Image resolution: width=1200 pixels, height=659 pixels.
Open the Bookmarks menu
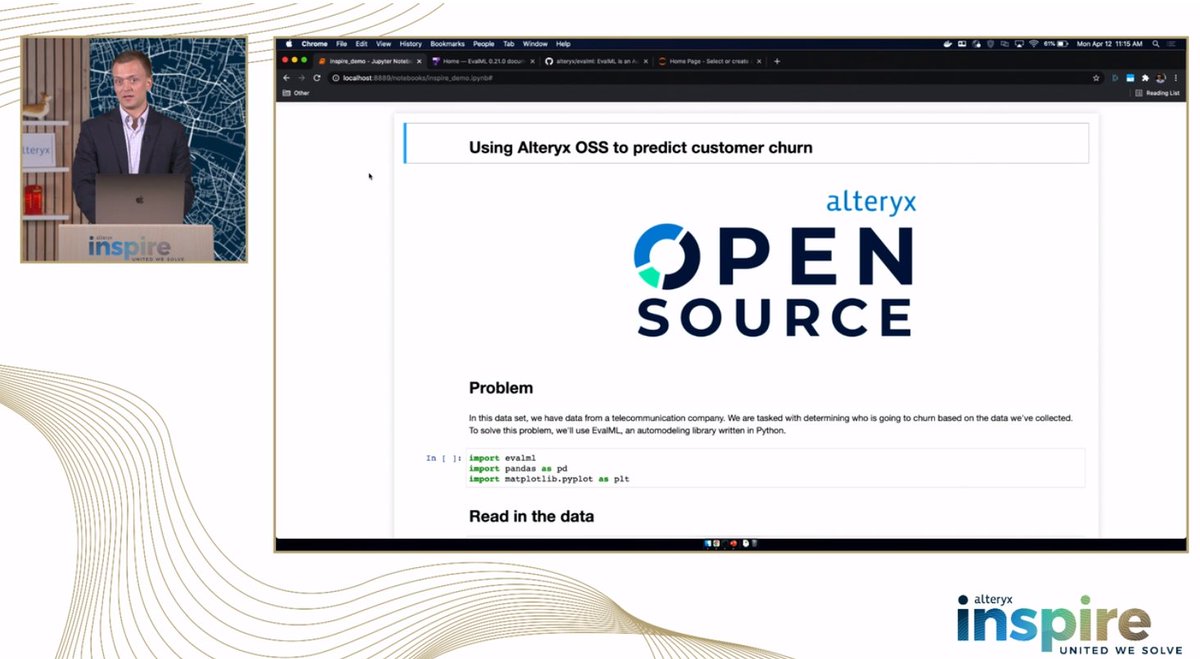(x=447, y=44)
